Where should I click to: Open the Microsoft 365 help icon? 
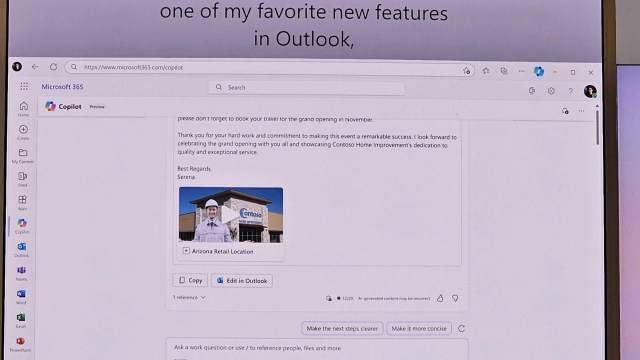571,91
